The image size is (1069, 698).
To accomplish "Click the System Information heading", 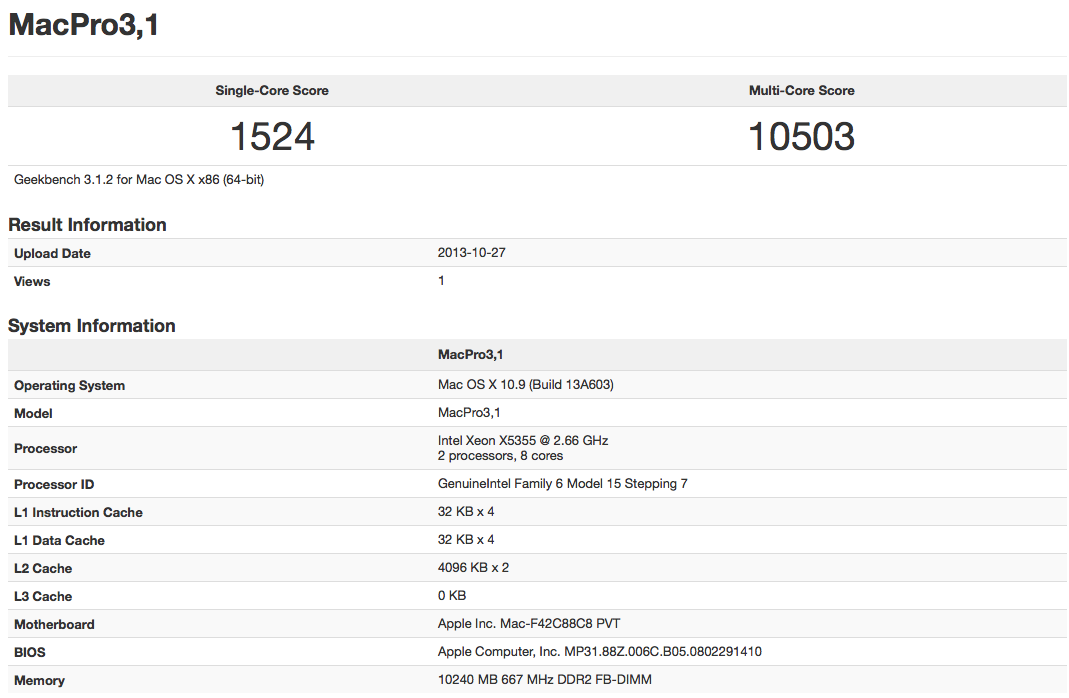I will pyautogui.click(x=92, y=326).
